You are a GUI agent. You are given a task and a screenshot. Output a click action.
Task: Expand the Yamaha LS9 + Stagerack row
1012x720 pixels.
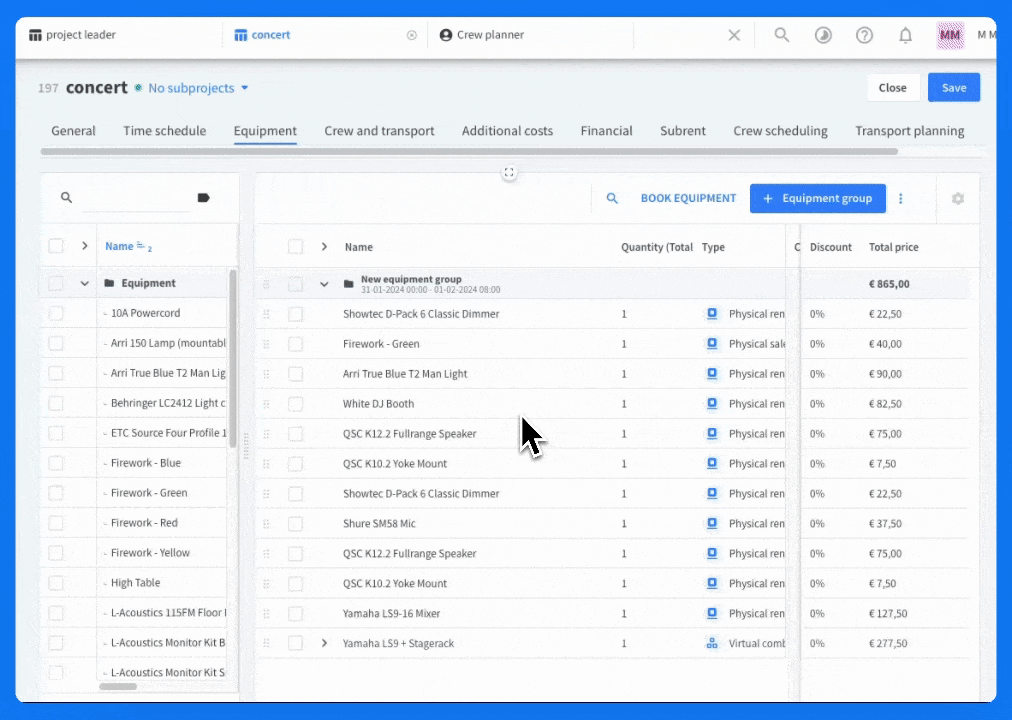324,643
